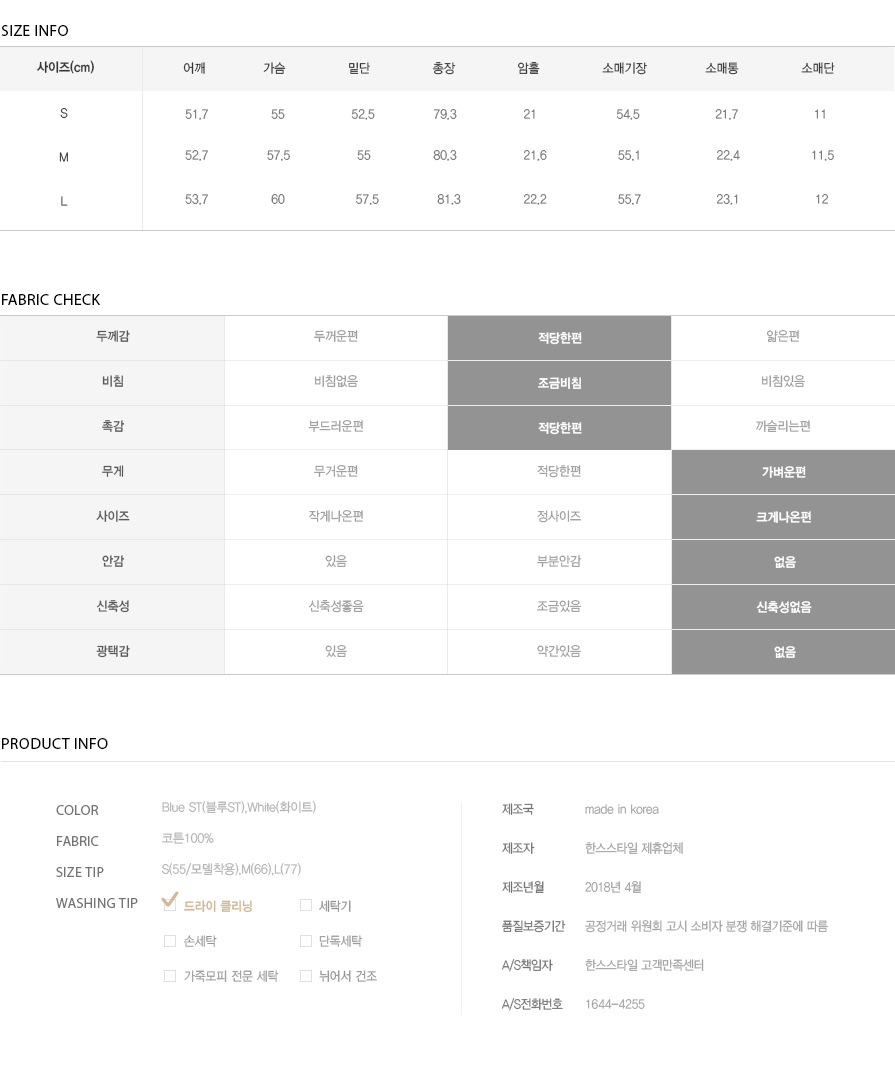Viewport: 895px width, 1090px height.
Task: Click the 신축성좋음 cell
Action: coord(336,606)
